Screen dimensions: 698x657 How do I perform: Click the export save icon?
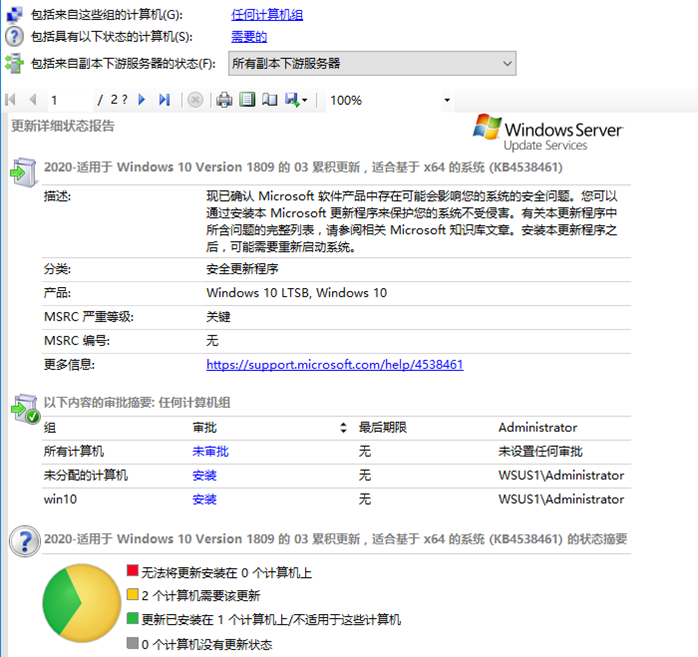point(292,100)
